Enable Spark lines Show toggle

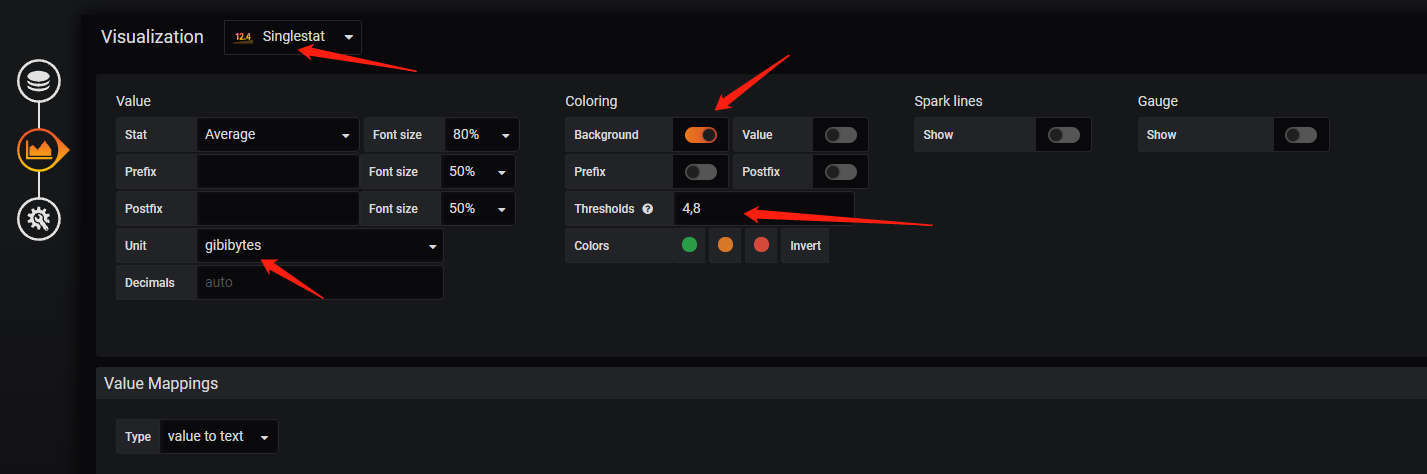click(1063, 135)
